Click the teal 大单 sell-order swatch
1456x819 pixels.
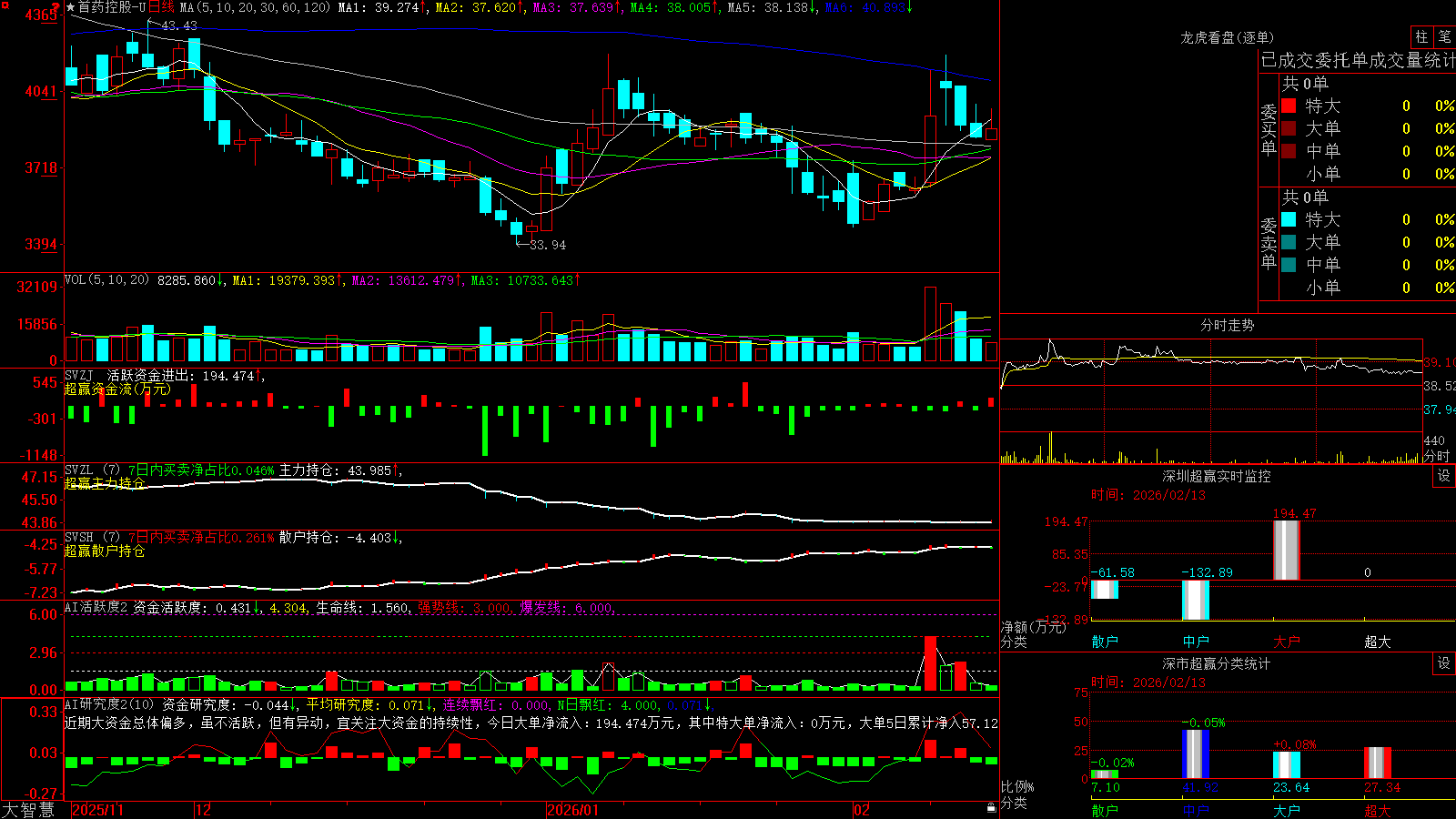click(x=1289, y=242)
